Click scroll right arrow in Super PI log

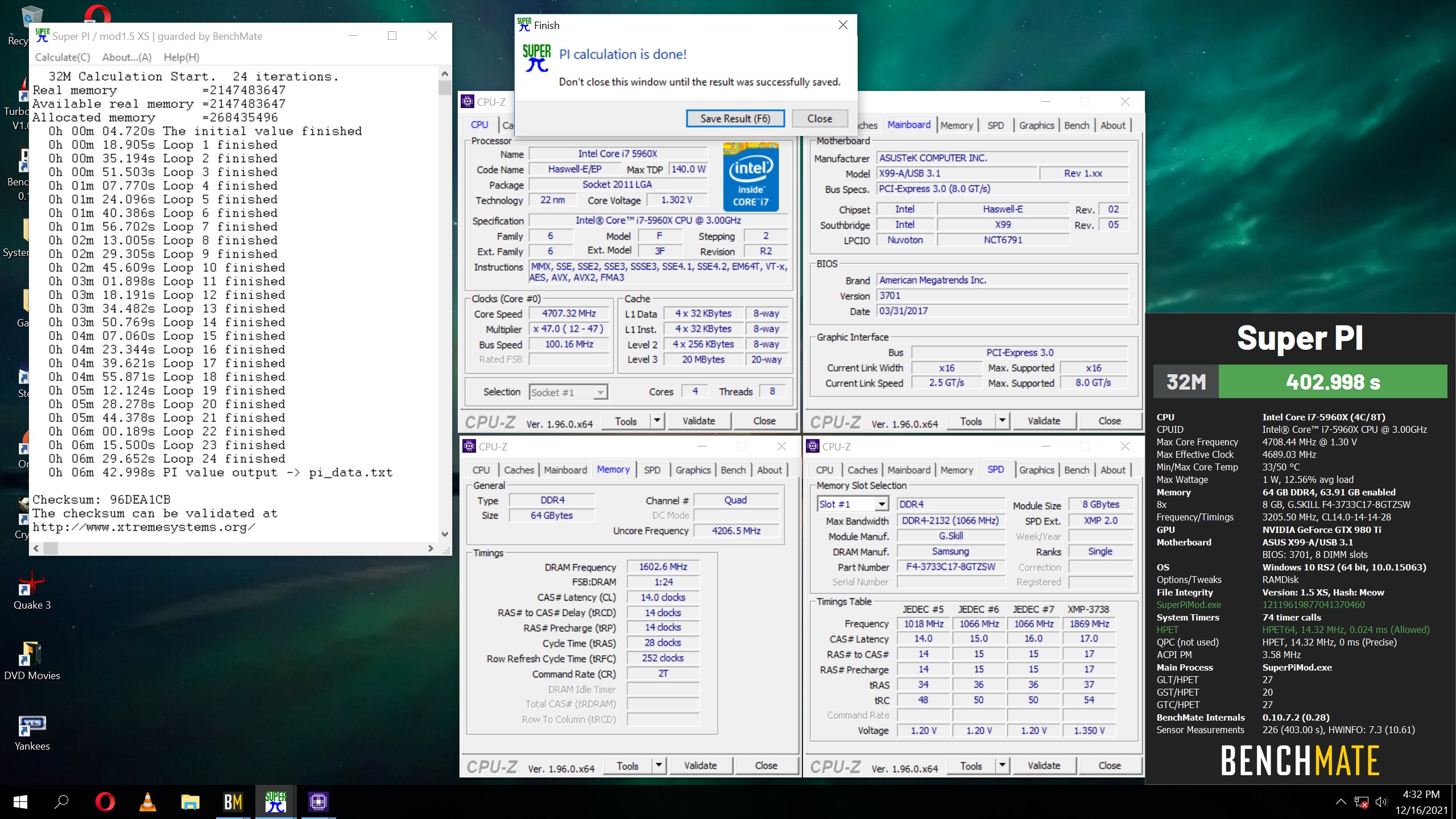pyautogui.click(x=431, y=548)
